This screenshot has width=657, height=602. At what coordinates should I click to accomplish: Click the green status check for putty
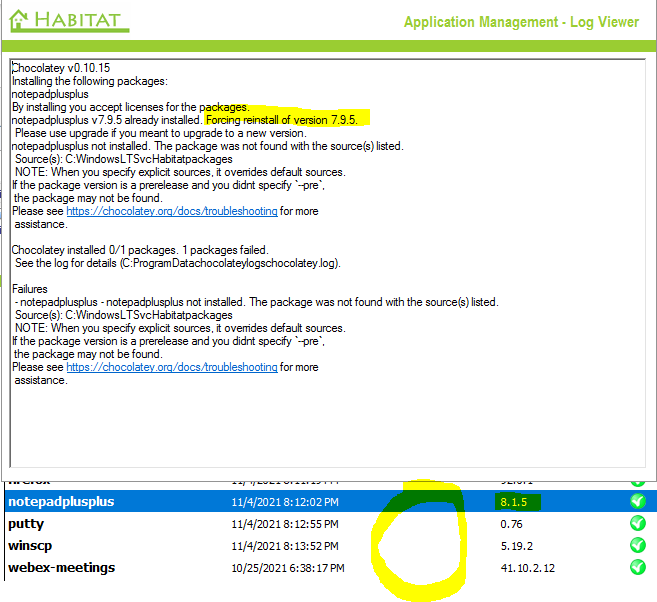point(637,523)
